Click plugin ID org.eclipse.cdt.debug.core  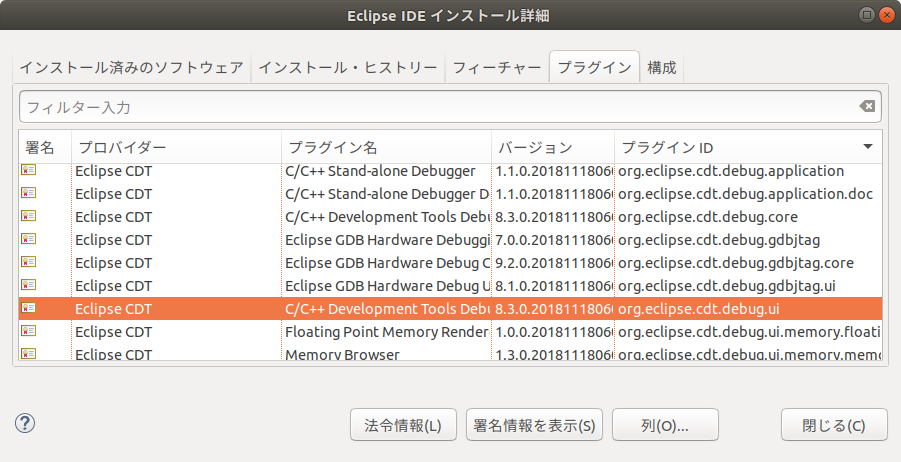pos(708,217)
